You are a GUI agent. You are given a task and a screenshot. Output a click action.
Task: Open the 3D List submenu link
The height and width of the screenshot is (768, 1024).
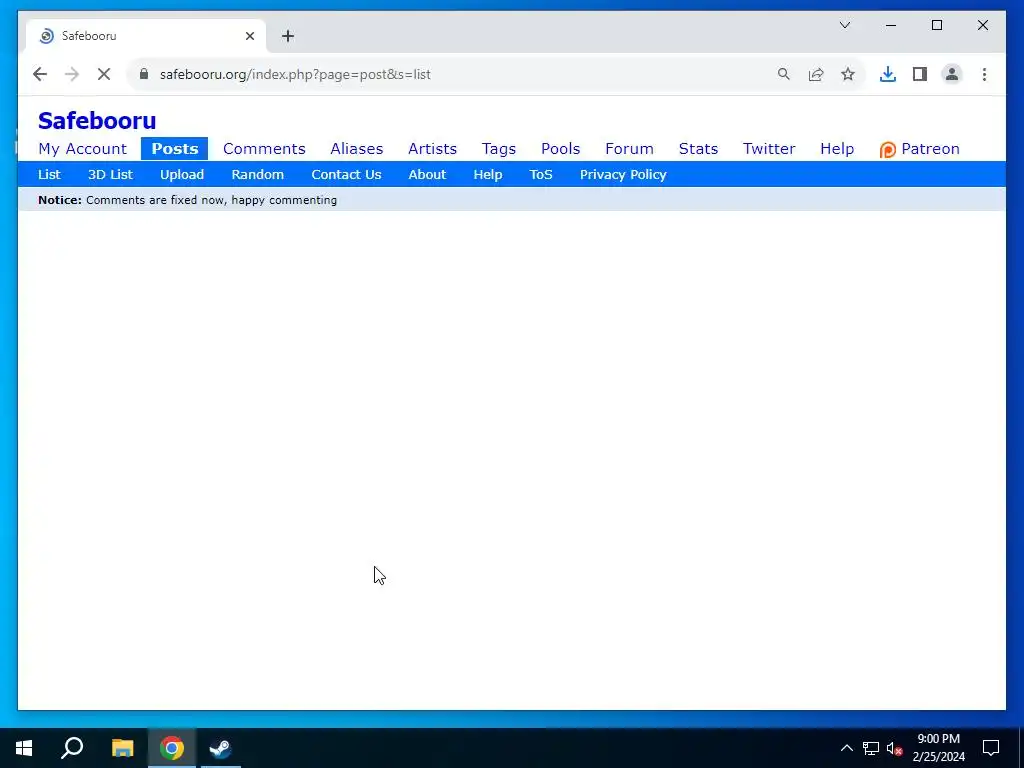(x=110, y=174)
